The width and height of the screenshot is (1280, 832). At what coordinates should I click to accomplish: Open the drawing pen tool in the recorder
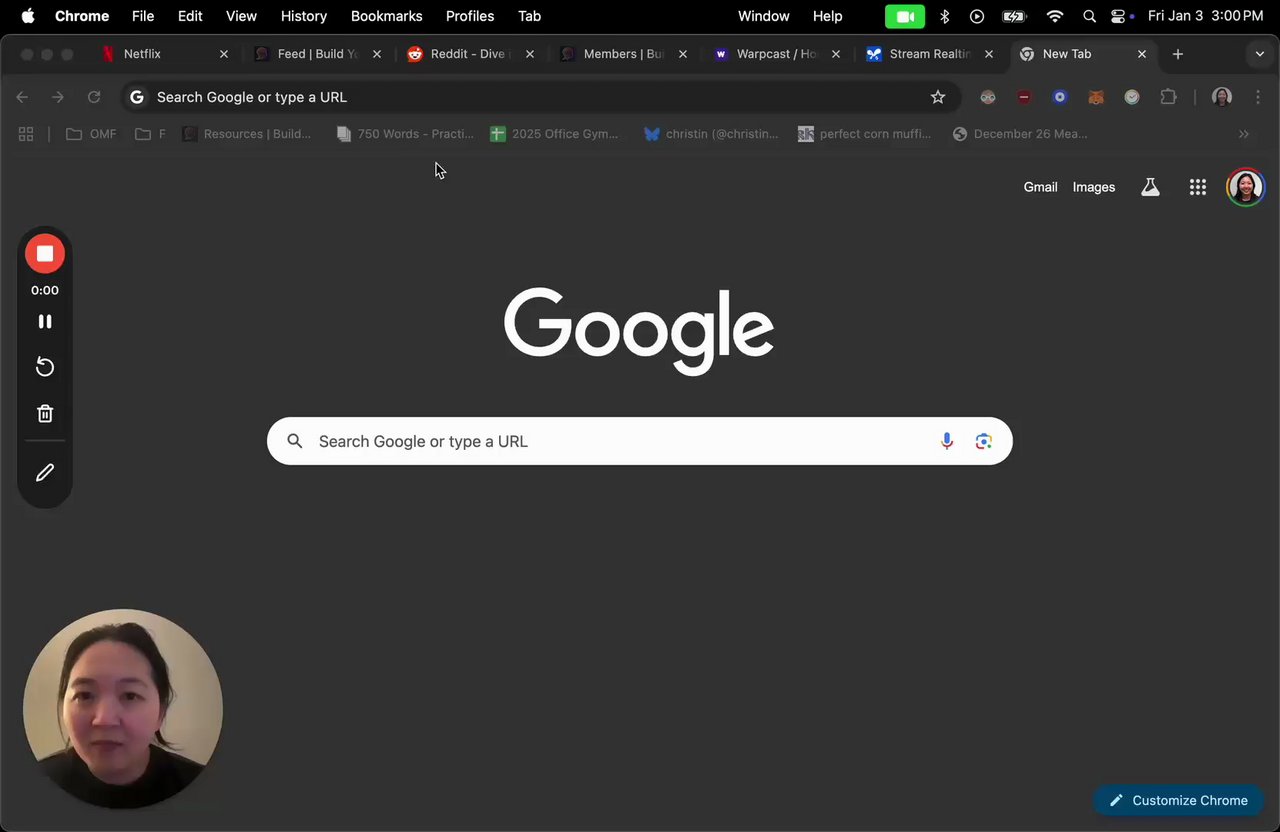tap(45, 473)
